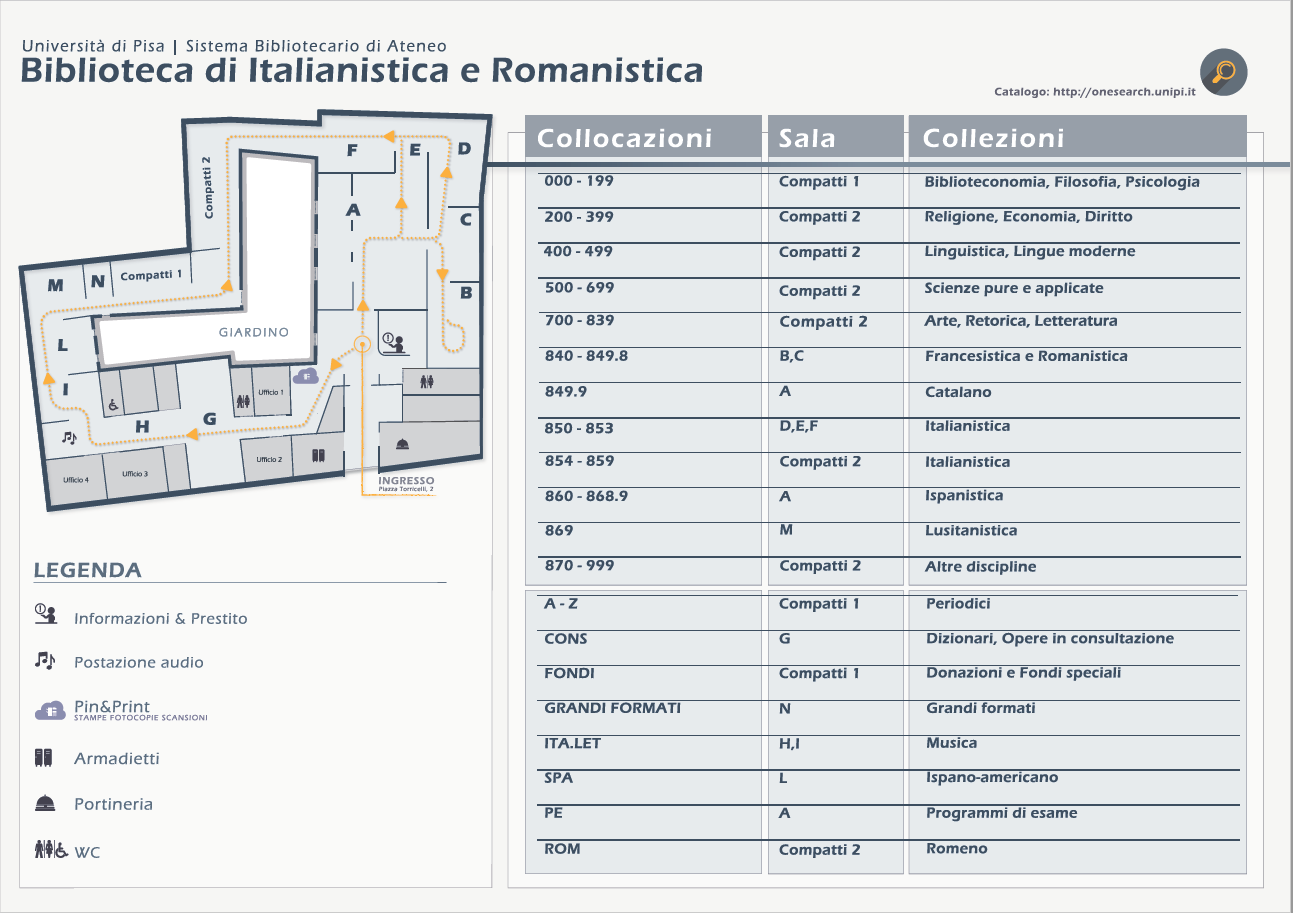Click the Francesistica e Romanistica collection row

coord(1026,356)
